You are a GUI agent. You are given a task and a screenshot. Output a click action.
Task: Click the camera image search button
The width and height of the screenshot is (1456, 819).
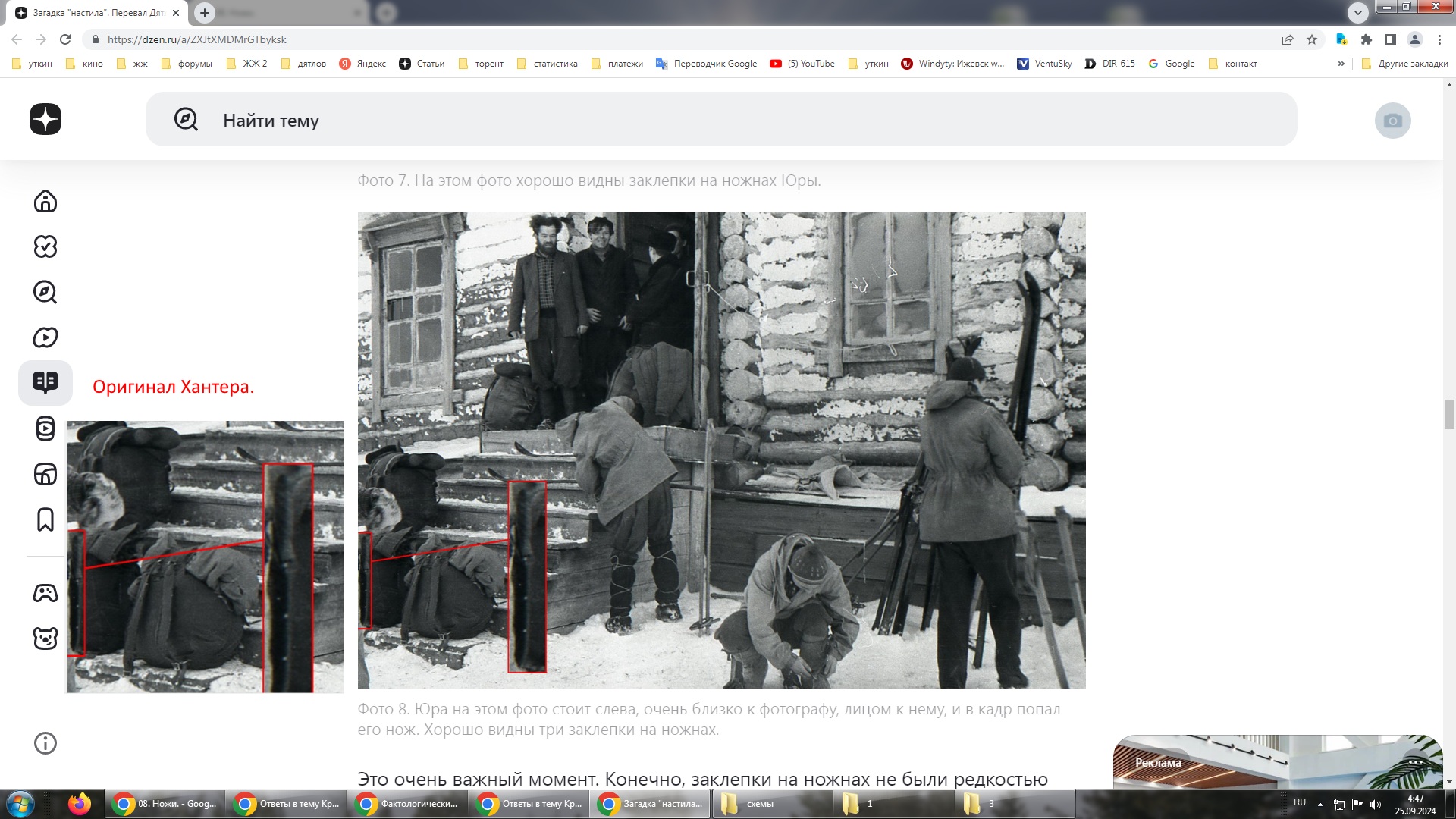pyautogui.click(x=1393, y=121)
